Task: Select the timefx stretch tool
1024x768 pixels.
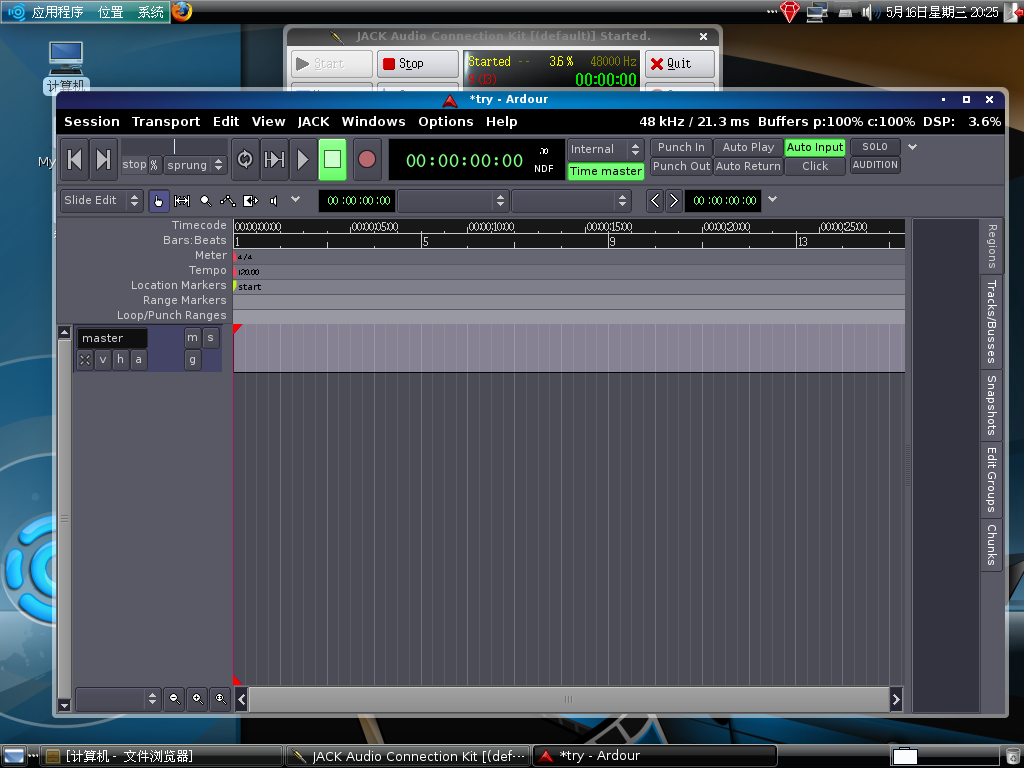Action: pos(251,200)
